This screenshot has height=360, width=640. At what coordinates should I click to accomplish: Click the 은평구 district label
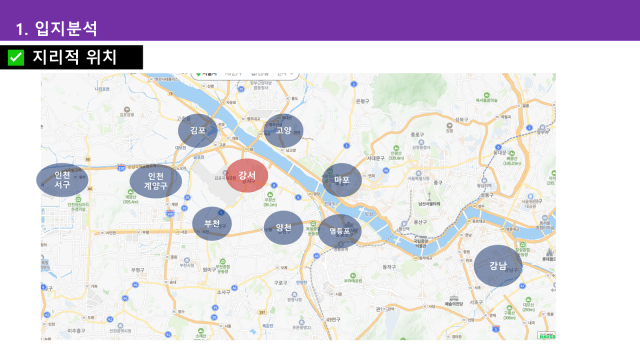(x=362, y=101)
